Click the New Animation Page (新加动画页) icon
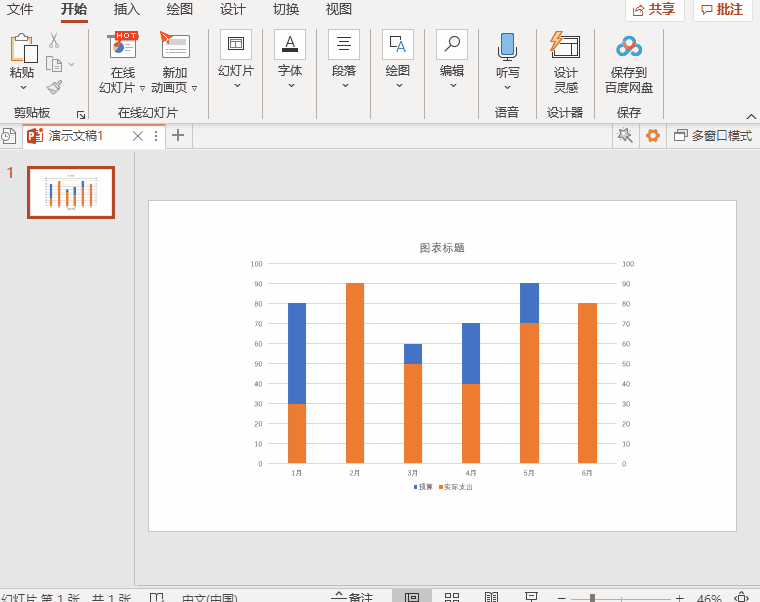This screenshot has height=602, width=760. [175, 47]
